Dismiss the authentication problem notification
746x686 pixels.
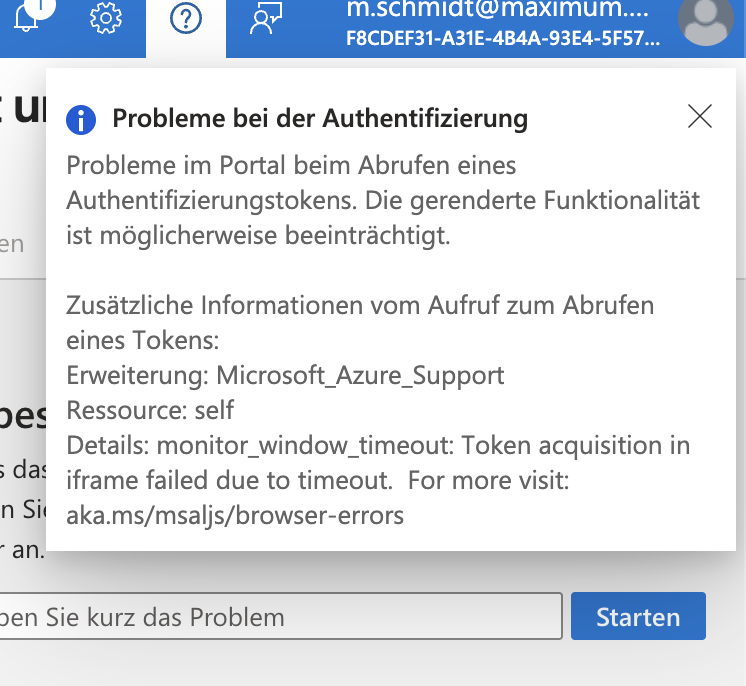(x=700, y=116)
